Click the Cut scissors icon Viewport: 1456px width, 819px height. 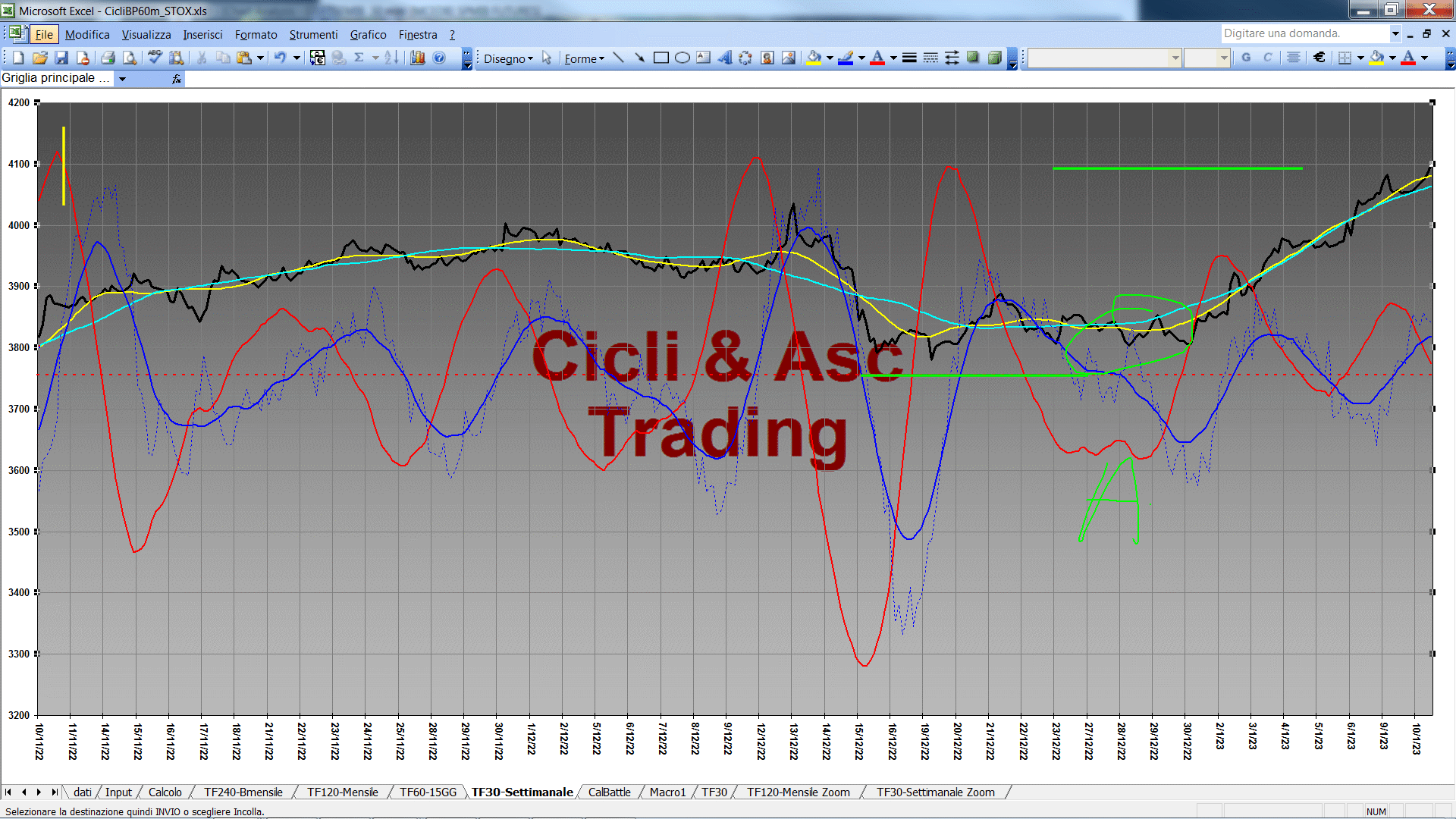click(202, 58)
